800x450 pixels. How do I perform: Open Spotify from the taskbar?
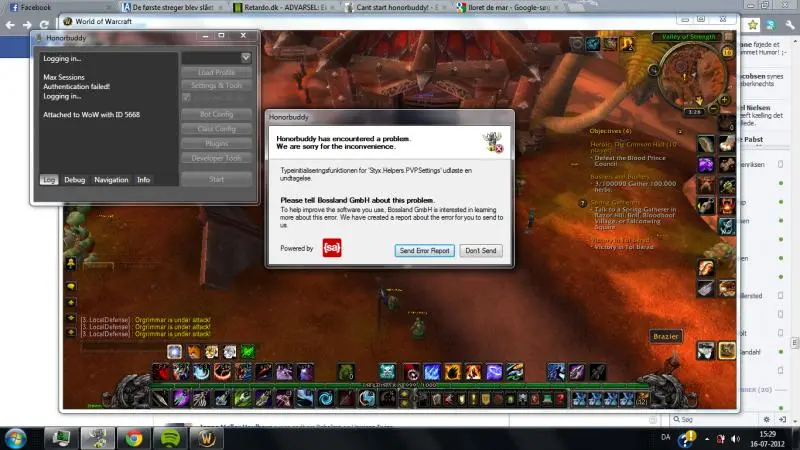coord(170,439)
